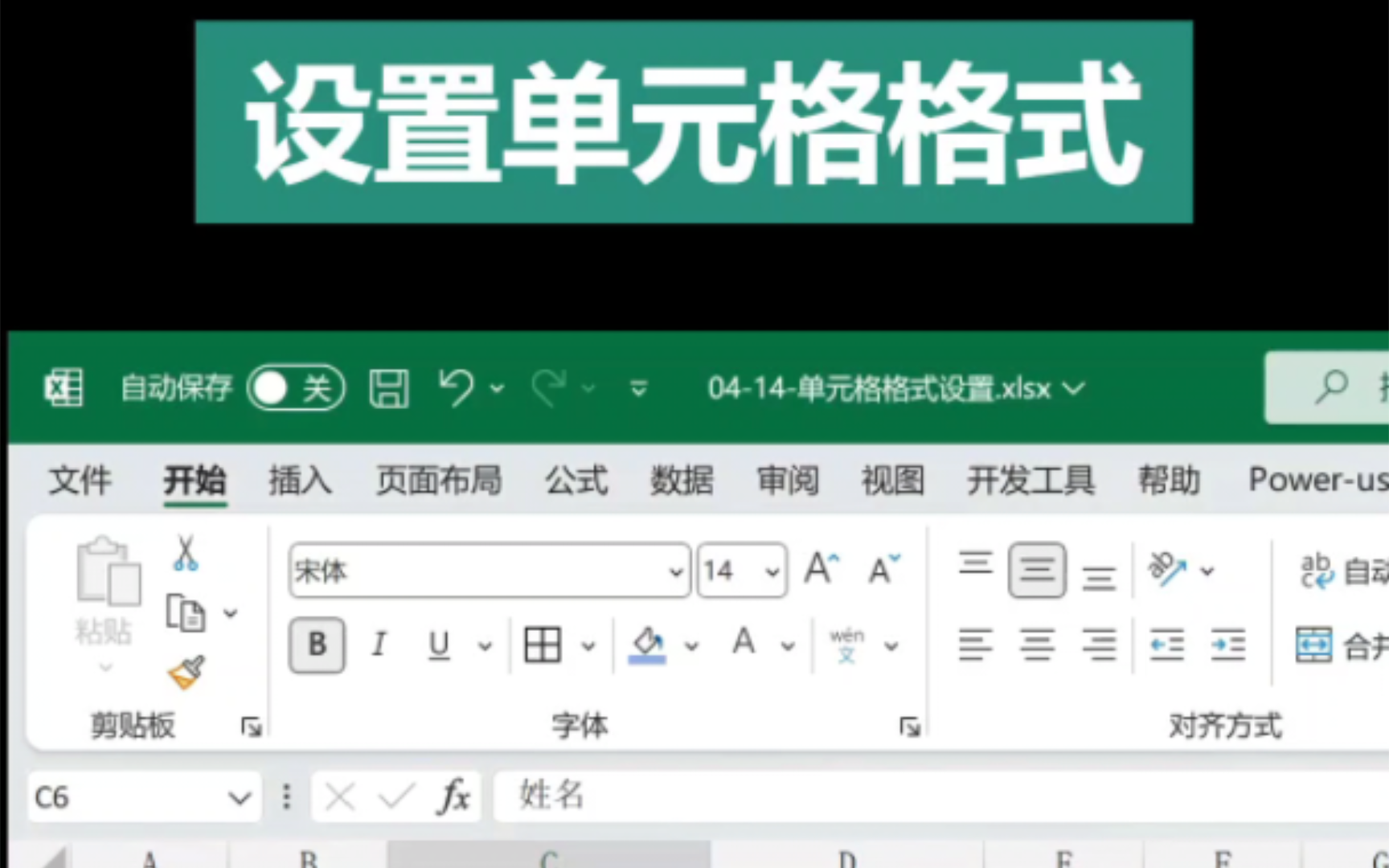
Task: Open the 页面布局 (Page Layout) tab
Action: (x=439, y=481)
